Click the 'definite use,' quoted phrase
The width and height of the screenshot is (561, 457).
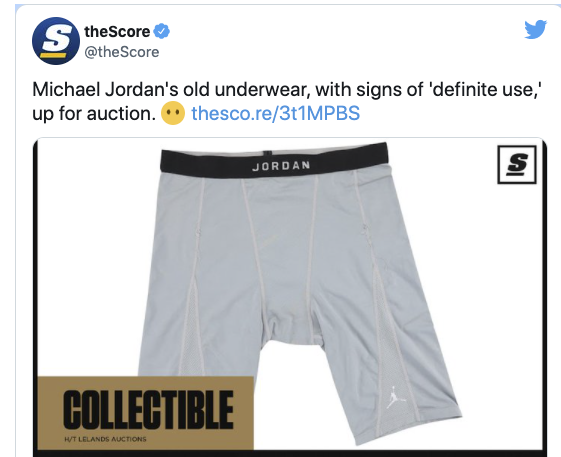pyautogui.click(x=487, y=89)
